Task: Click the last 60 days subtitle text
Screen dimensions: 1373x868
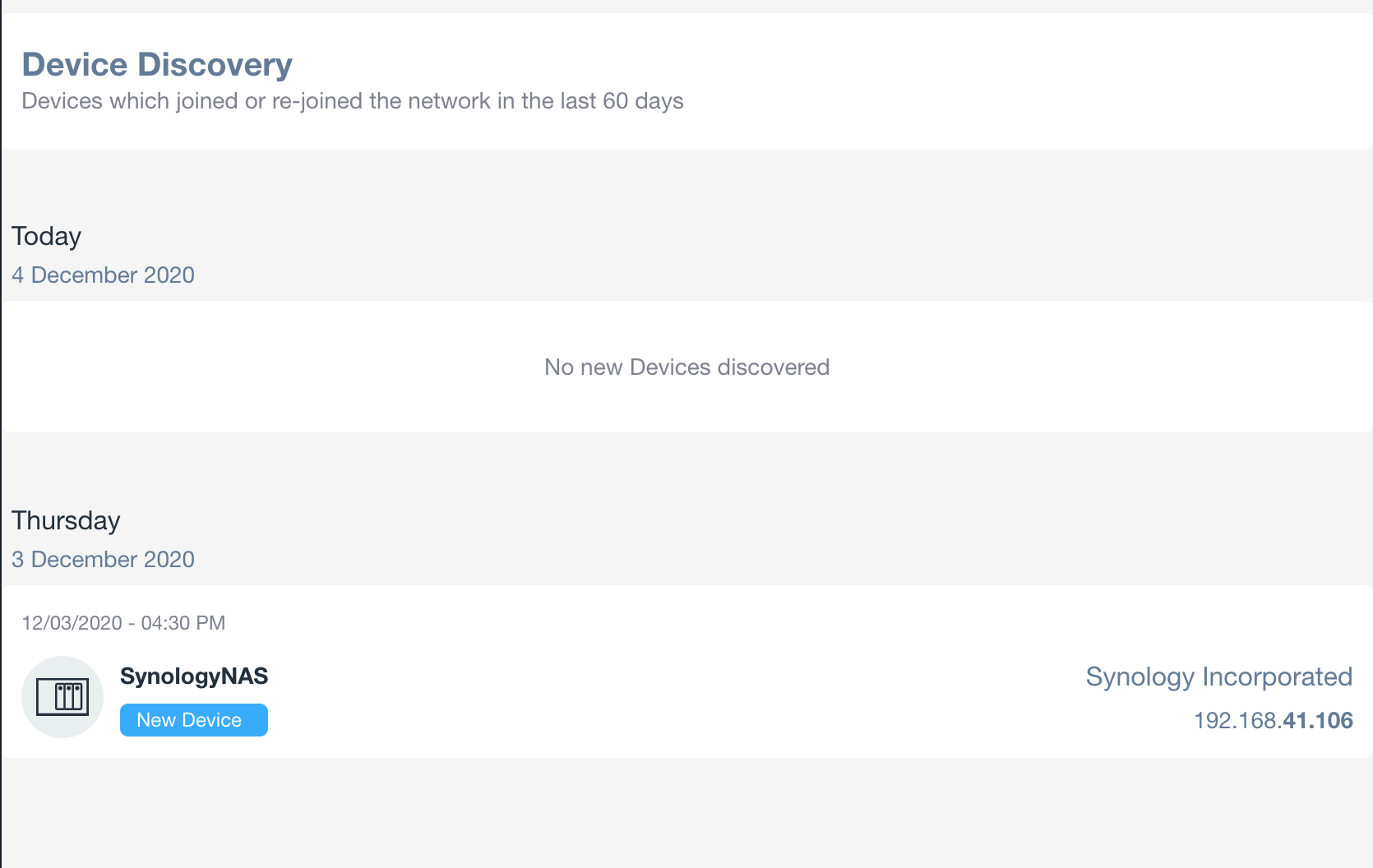Action: 354,101
